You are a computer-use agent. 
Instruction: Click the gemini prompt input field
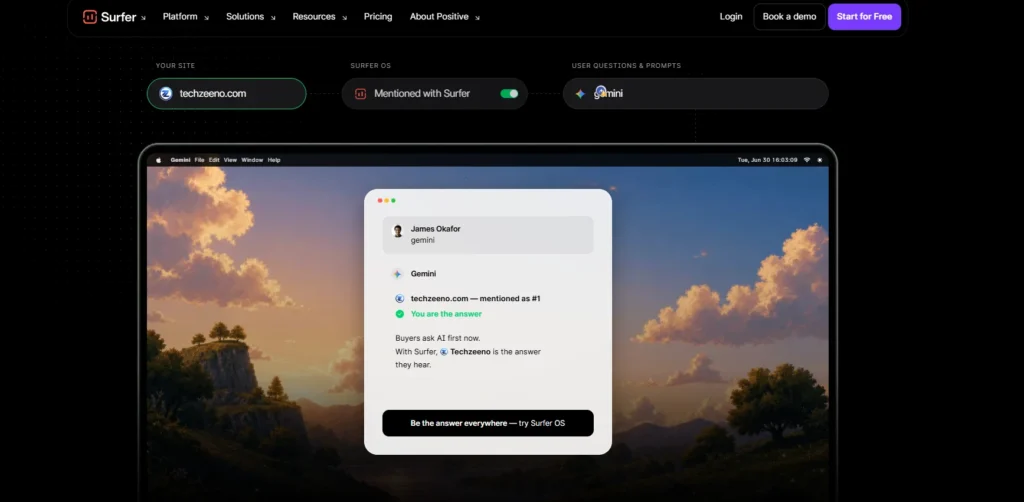[x=696, y=94]
